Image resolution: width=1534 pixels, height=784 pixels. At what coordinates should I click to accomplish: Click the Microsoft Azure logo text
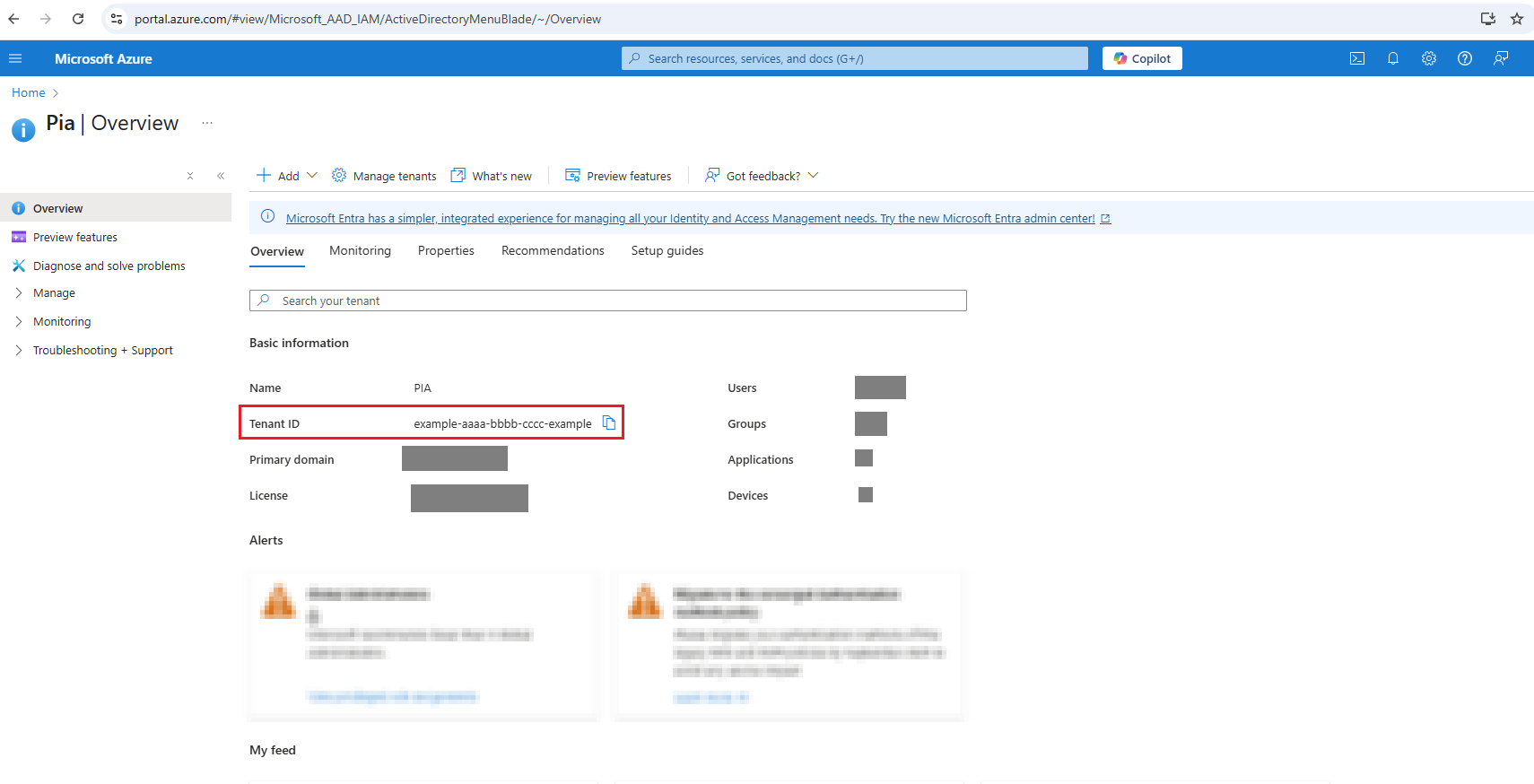pos(103,59)
